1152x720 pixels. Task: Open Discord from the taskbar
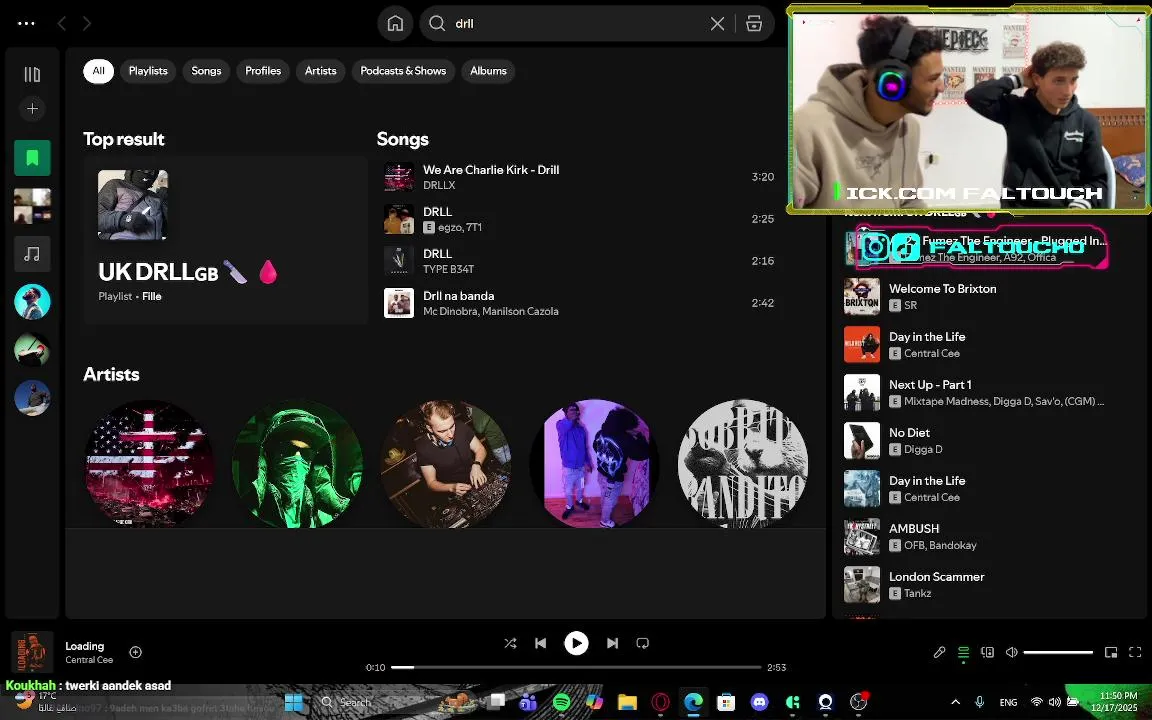(x=759, y=702)
